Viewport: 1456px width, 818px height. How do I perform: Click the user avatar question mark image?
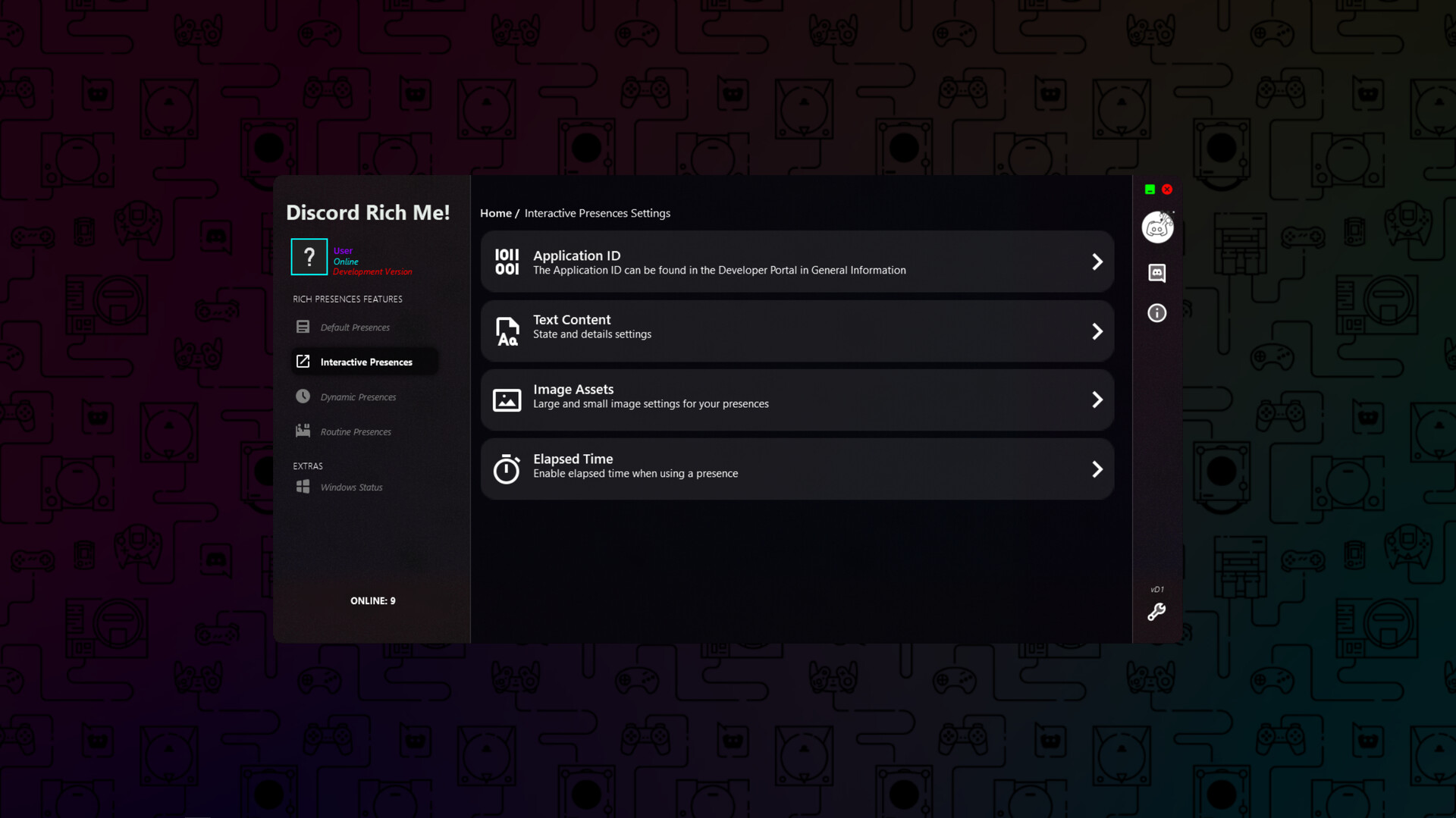tap(309, 256)
